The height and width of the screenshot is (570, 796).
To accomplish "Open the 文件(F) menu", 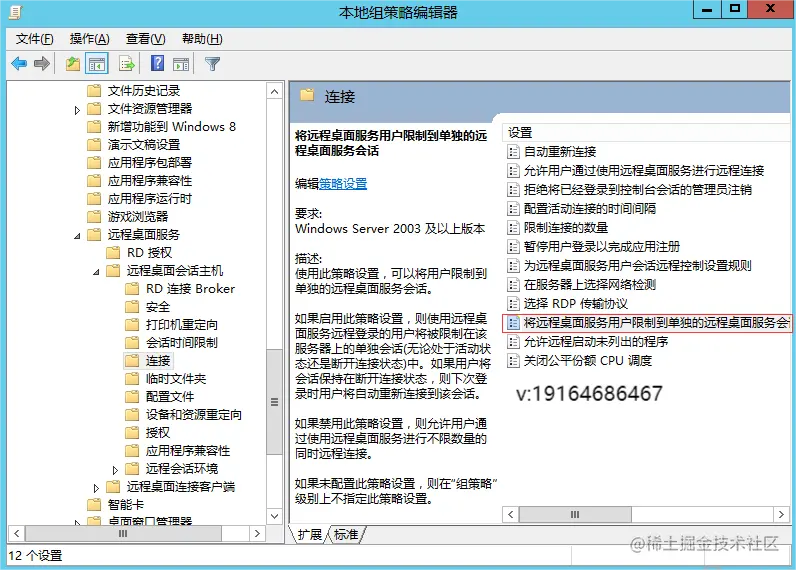I will pyautogui.click(x=34, y=39).
